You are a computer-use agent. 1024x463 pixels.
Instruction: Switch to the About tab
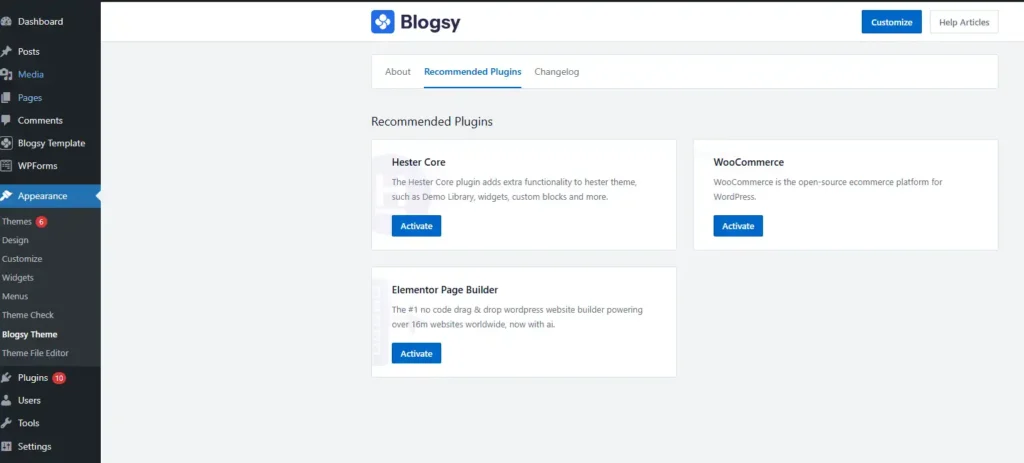tap(398, 72)
